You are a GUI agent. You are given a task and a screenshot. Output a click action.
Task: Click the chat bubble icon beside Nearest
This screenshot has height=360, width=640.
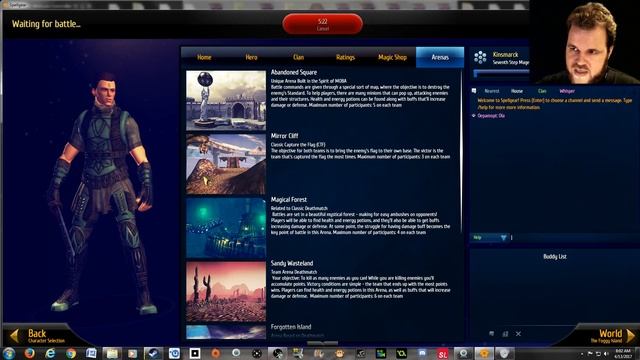(474, 91)
